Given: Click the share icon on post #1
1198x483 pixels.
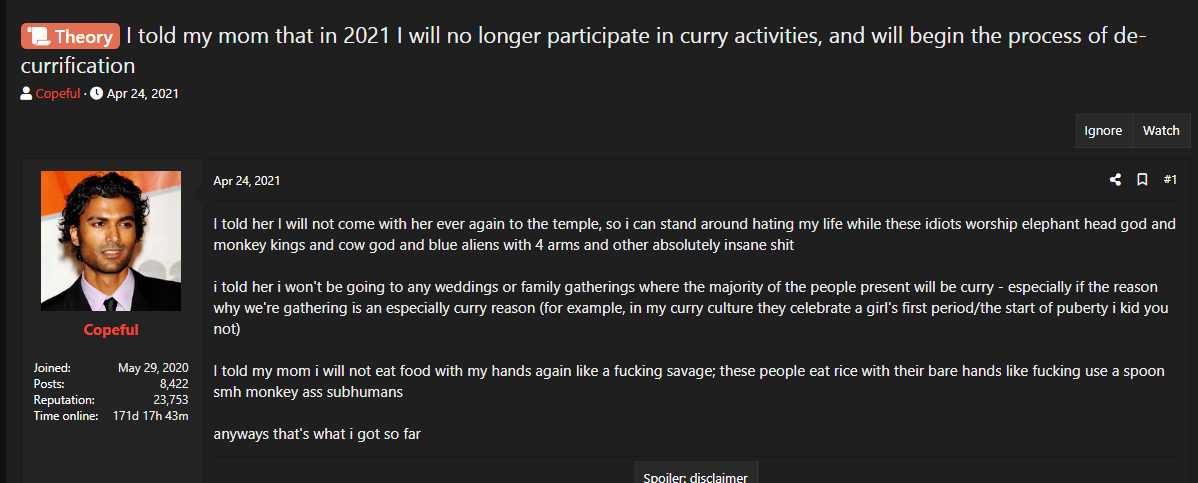Looking at the screenshot, I should point(1116,180).
